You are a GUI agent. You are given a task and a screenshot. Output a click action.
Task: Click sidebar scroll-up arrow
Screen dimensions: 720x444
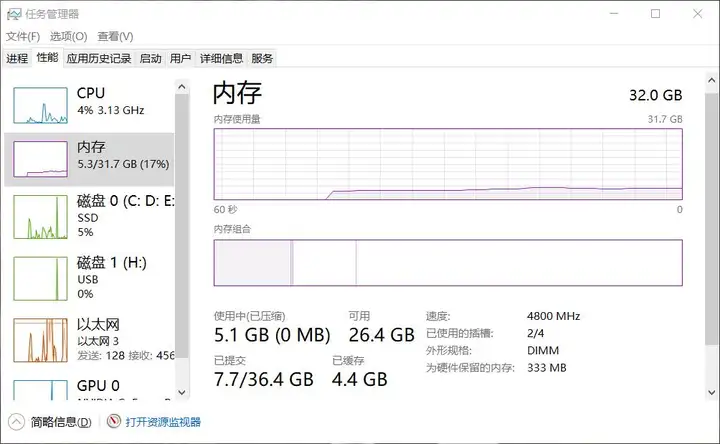pos(182,87)
